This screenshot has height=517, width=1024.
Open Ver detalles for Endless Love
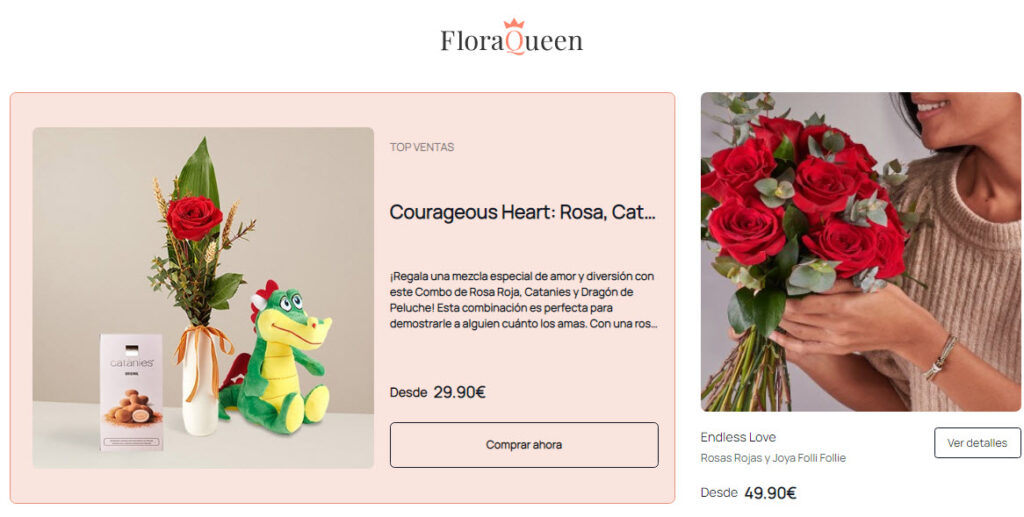pos(977,443)
